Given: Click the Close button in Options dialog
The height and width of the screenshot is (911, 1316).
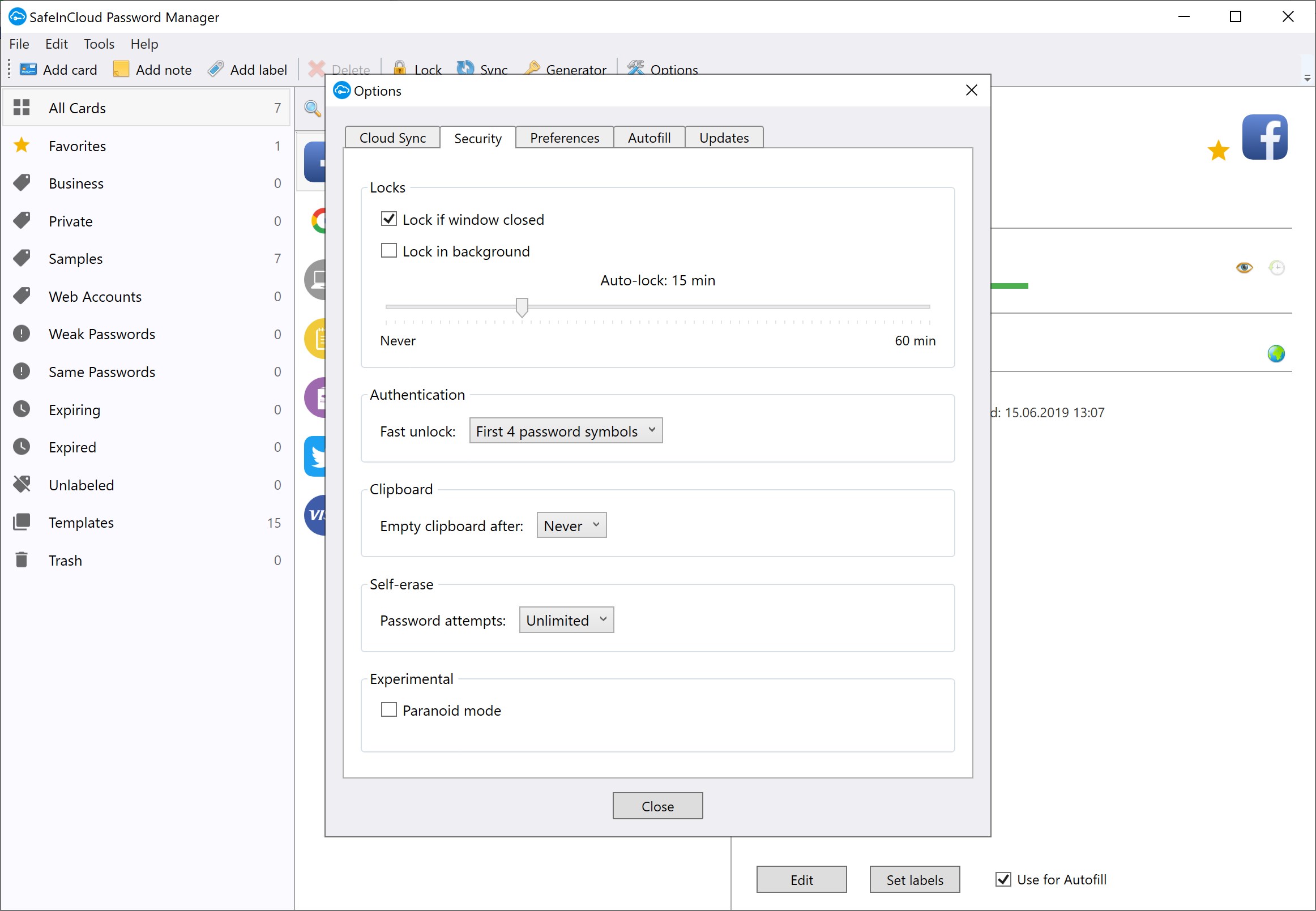Looking at the screenshot, I should pos(657,806).
